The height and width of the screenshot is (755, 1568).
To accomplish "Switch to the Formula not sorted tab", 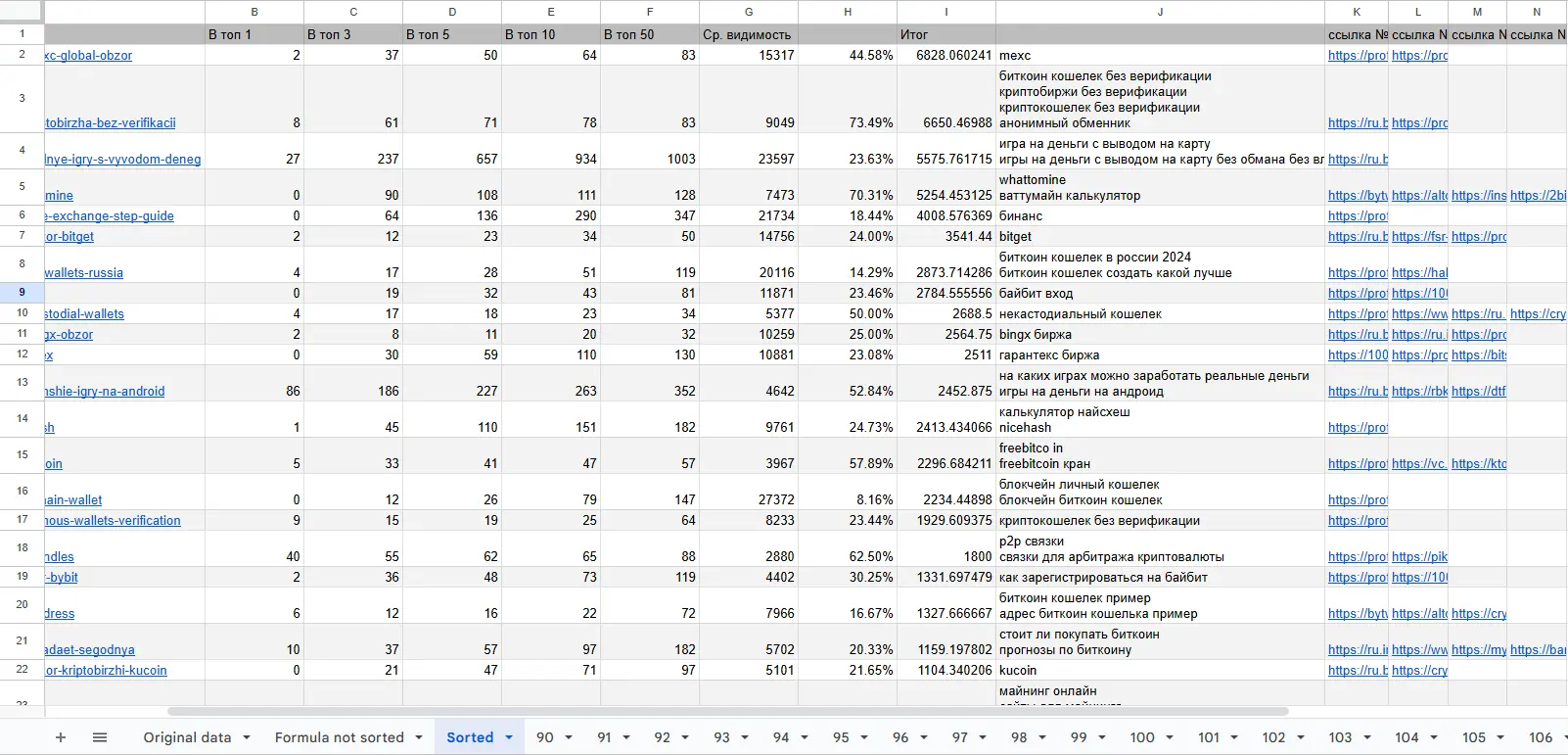I will coord(339,737).
